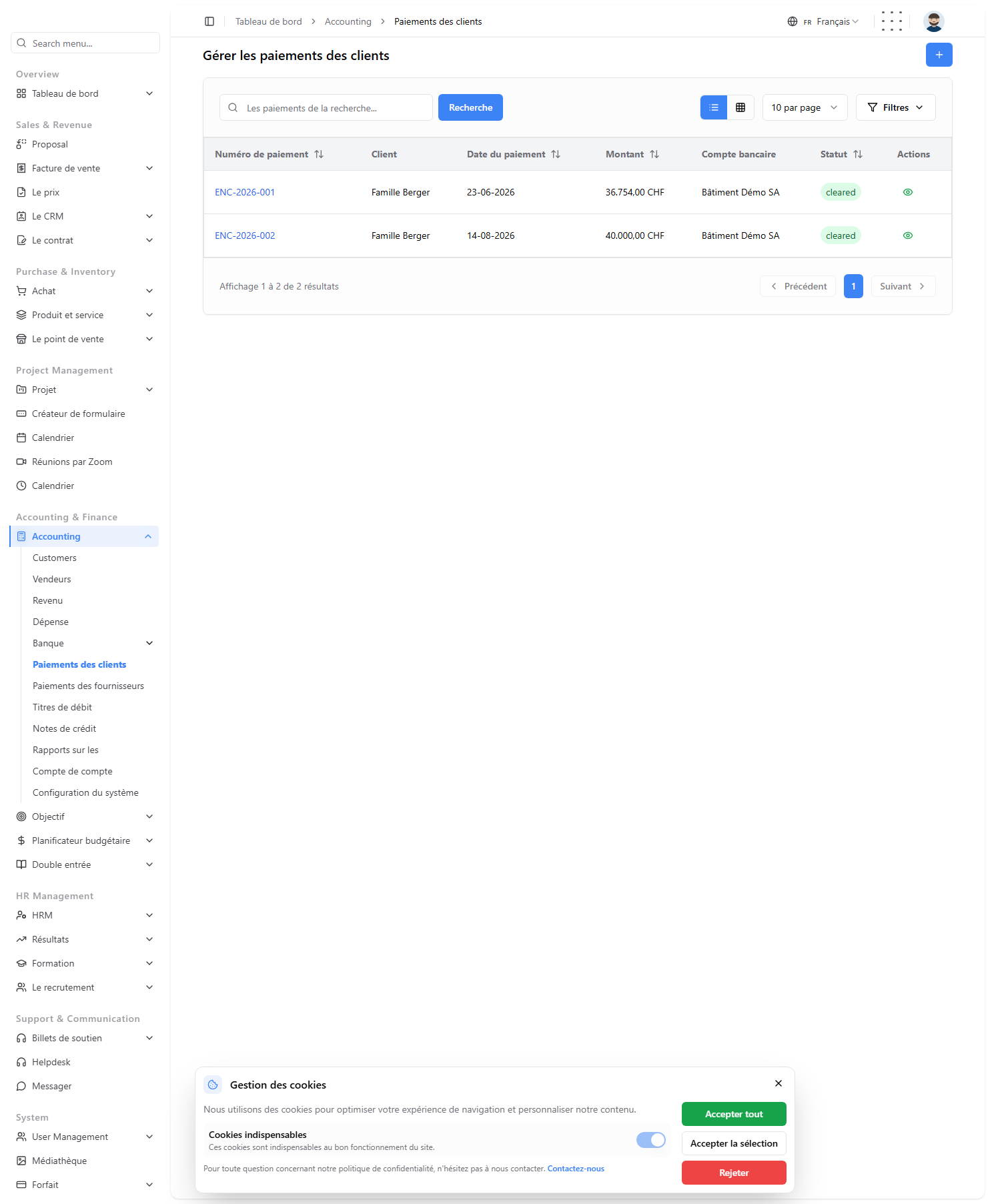Click Accepter tout cookies button
This screenshot has width=990, height=1204.
tap(734, 1114)
